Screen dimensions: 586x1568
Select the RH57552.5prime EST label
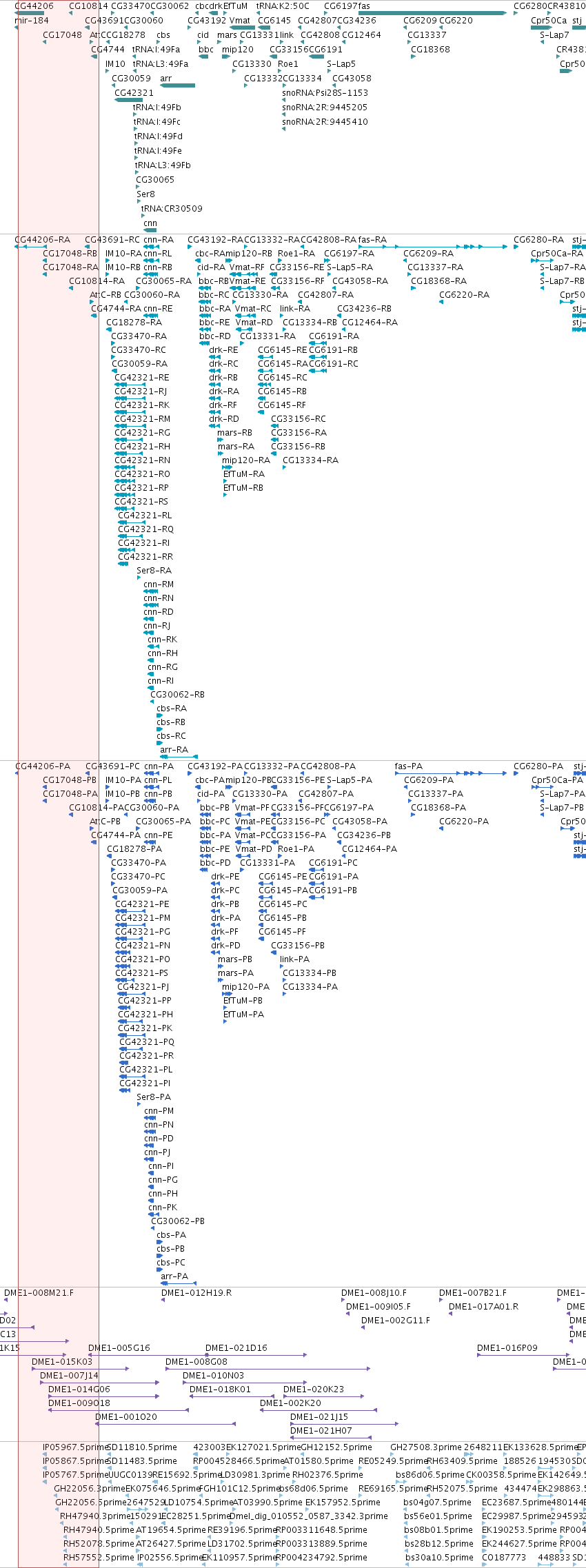99,1558
